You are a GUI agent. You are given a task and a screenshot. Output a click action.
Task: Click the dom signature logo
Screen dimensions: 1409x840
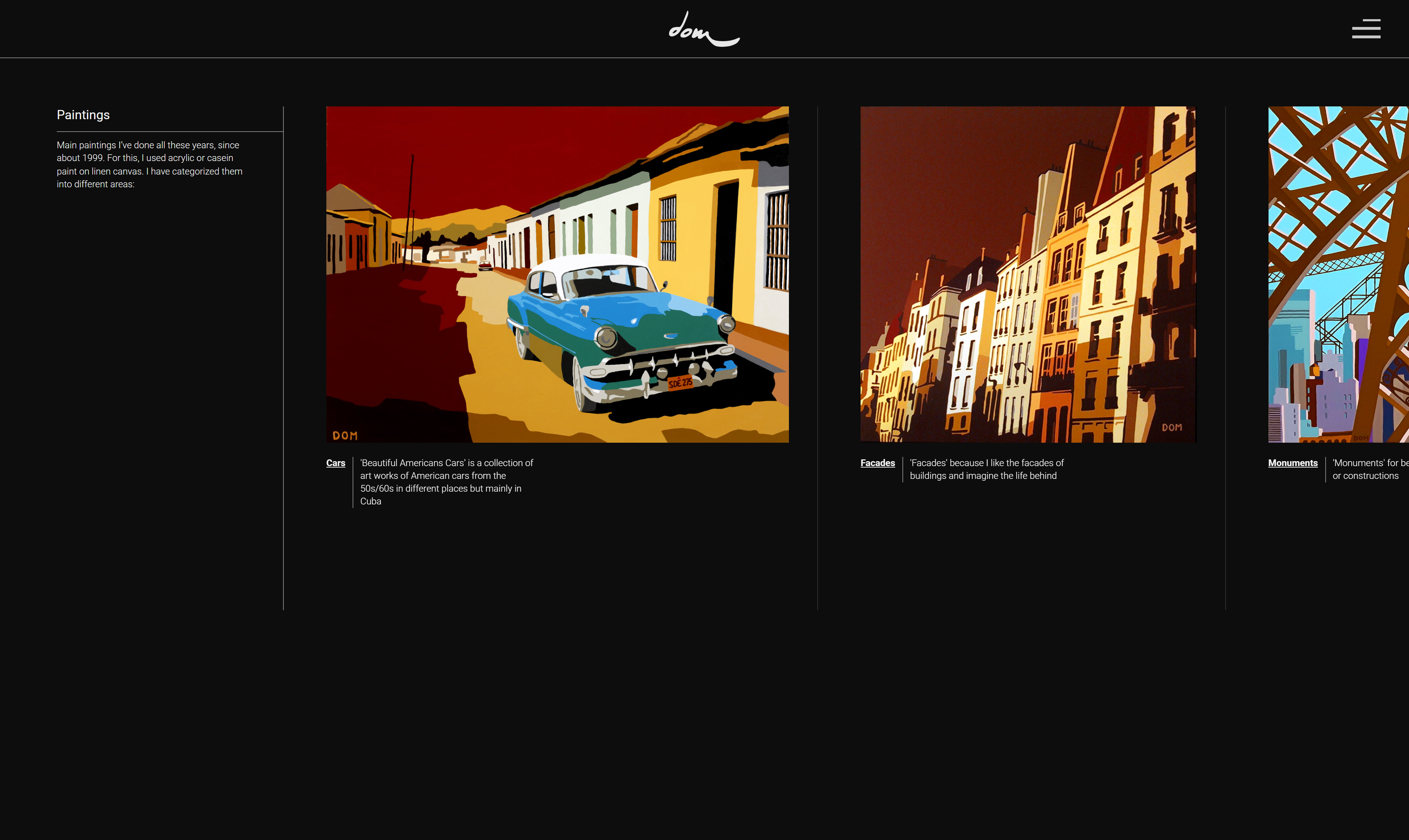tap(703, 29)
